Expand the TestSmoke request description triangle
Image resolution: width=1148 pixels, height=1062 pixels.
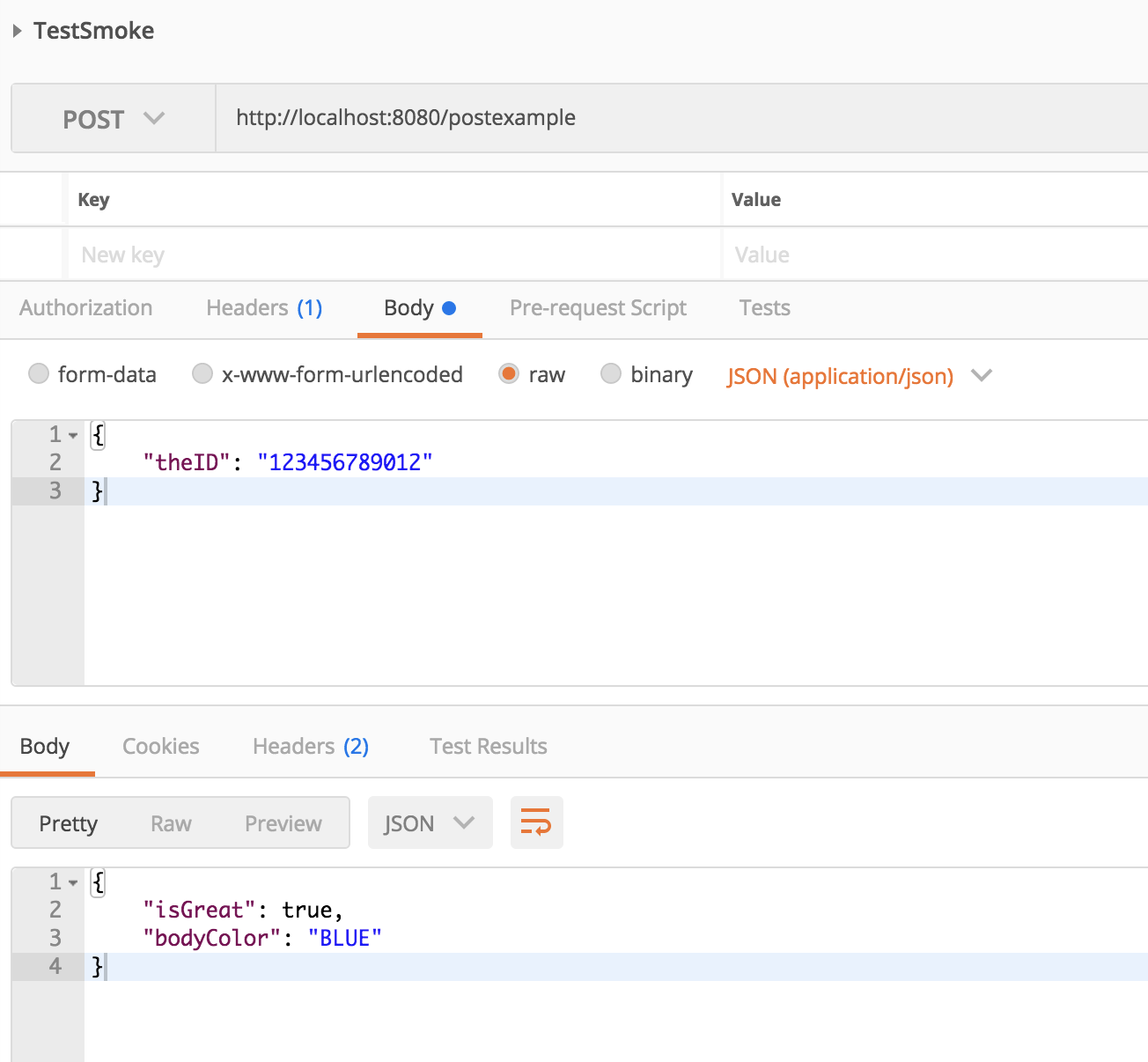click(18, 31)
